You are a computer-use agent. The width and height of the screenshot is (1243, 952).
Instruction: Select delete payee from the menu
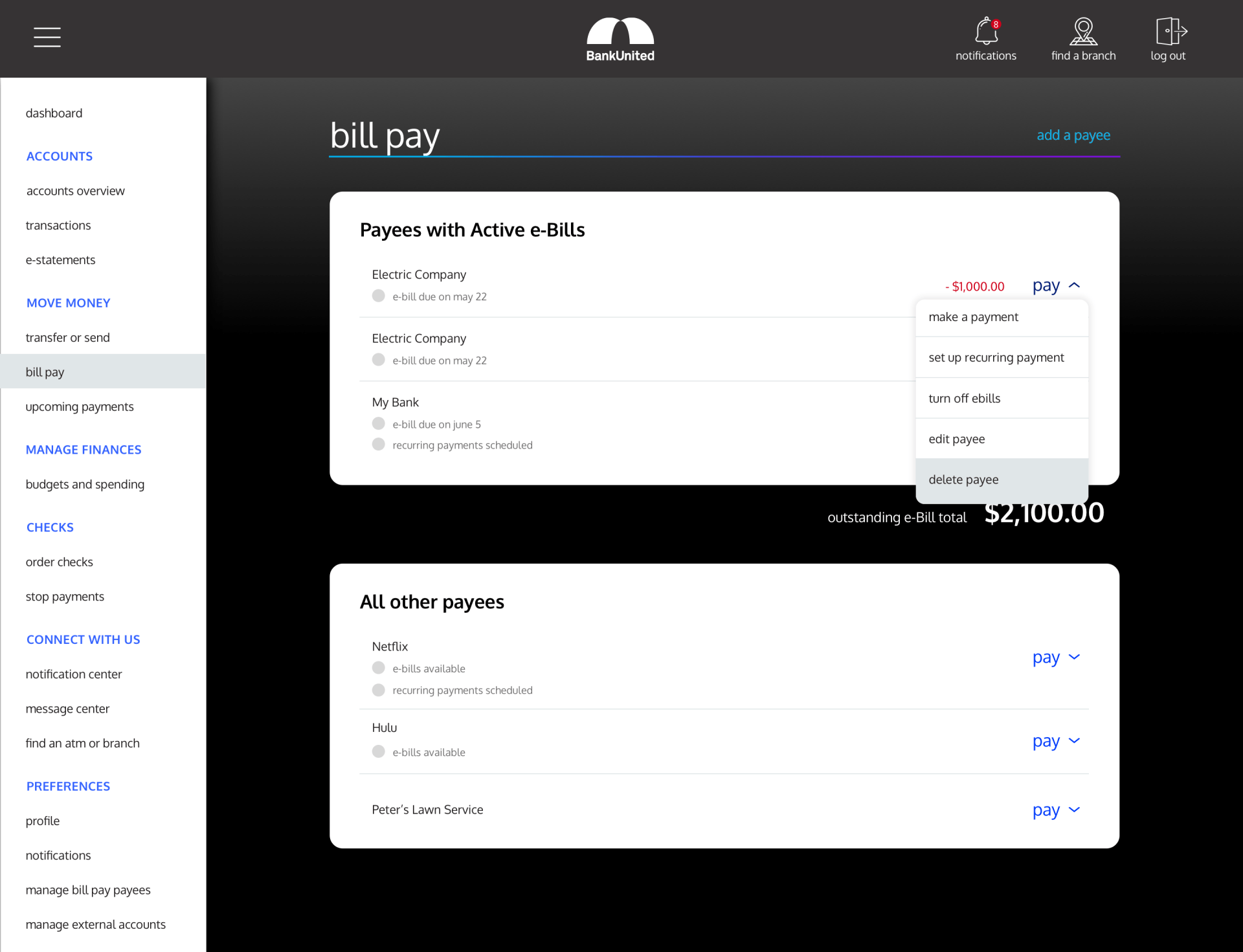tap(963, 480)
